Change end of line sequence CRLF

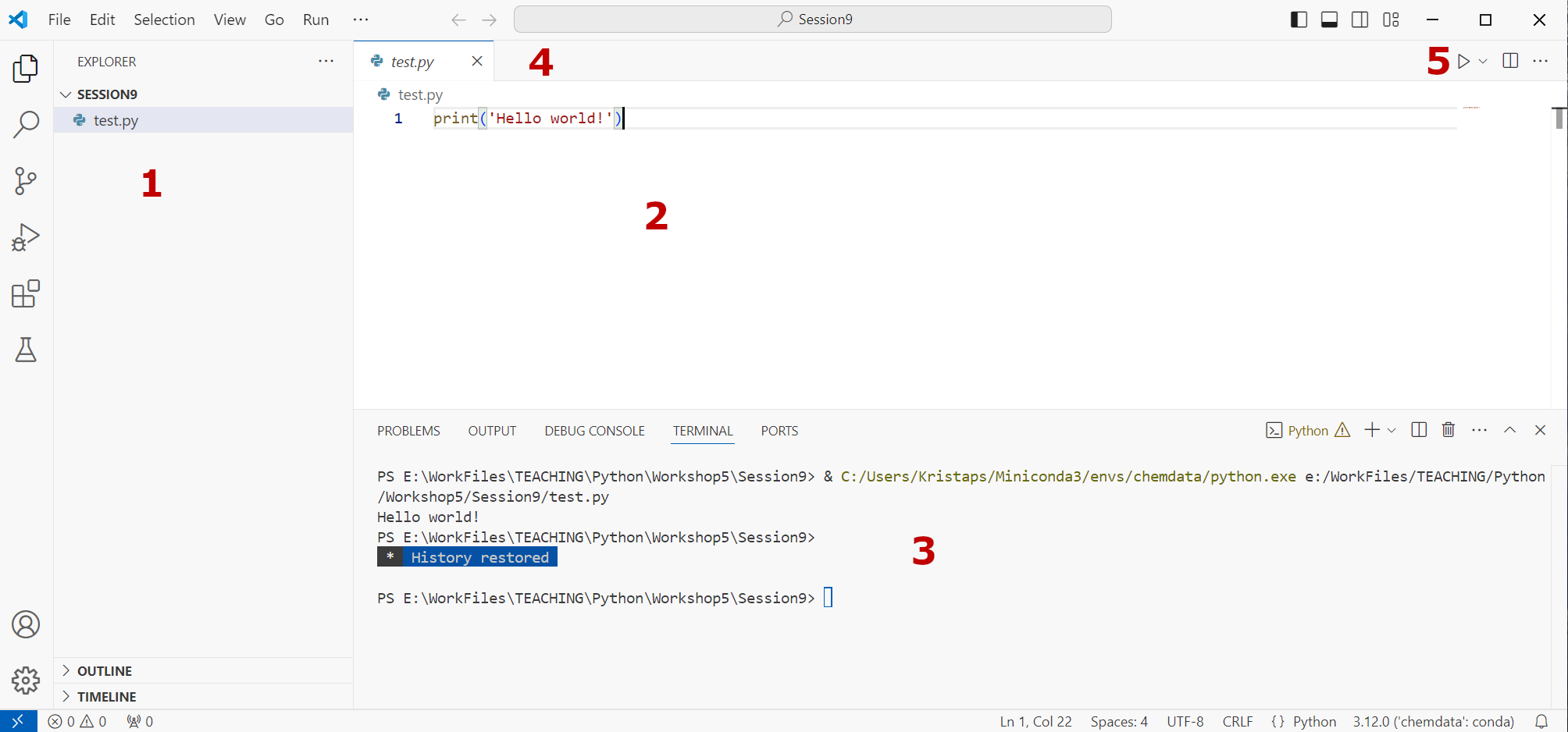(x=1238, y=721)
